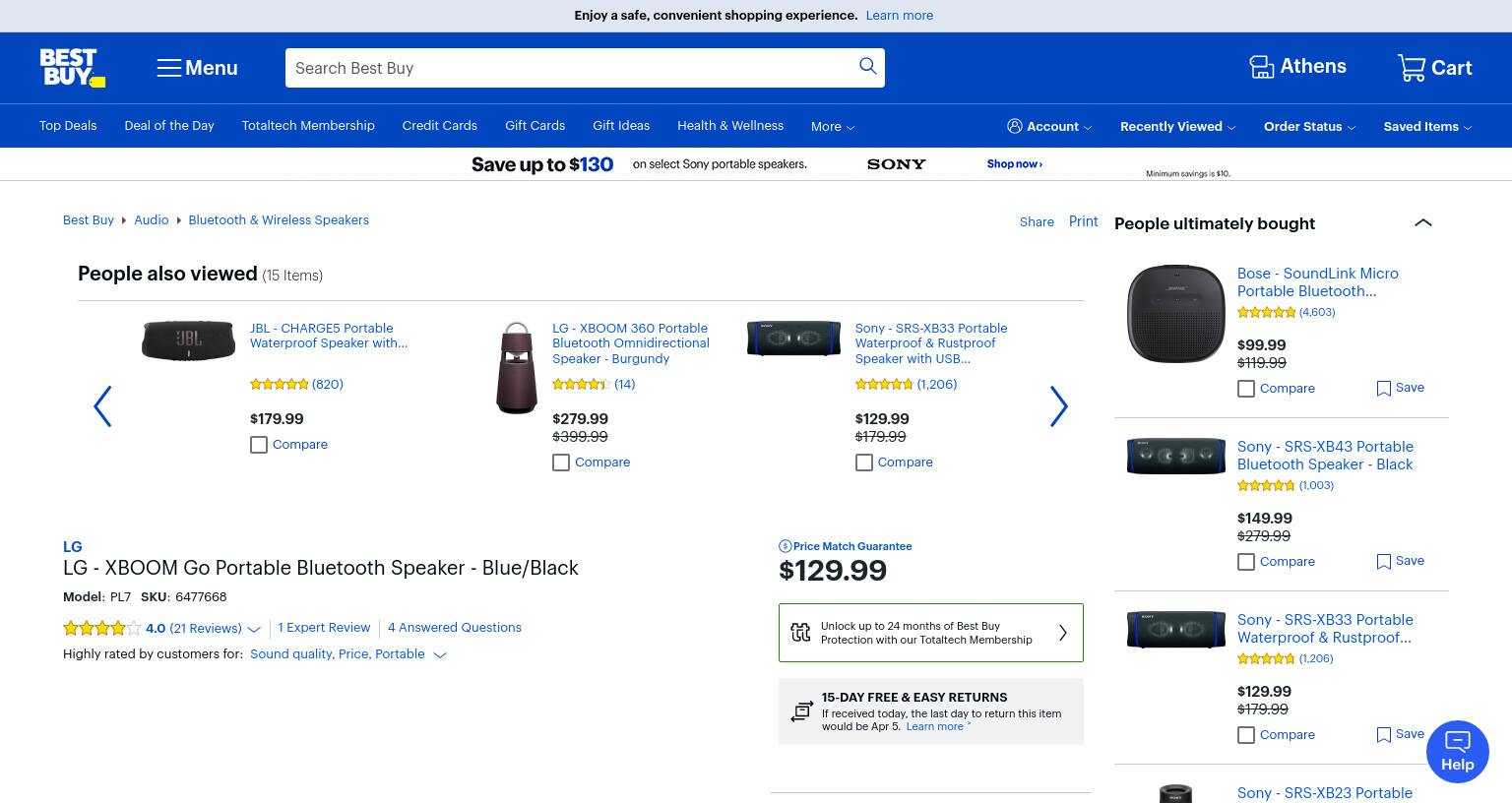Collapse the People ultimately bought panel
1512x803 pixels.
[1422, 222]
